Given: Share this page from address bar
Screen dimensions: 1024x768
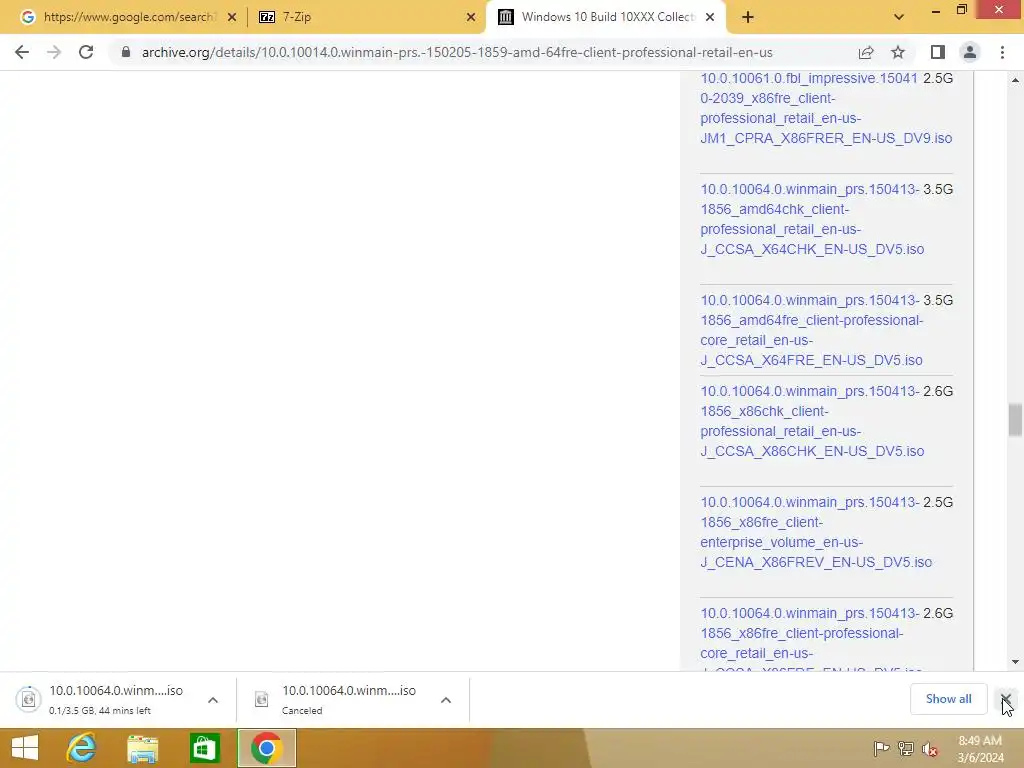Looking at the screenshot, I should click(x=866, y=52).
